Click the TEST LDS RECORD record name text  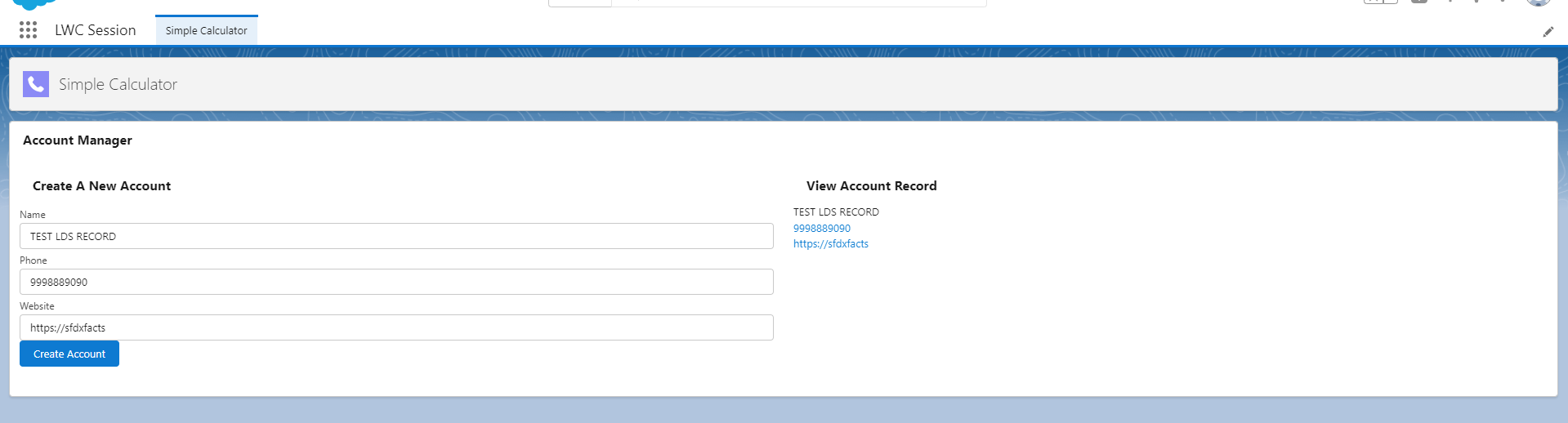coord(836,212)
